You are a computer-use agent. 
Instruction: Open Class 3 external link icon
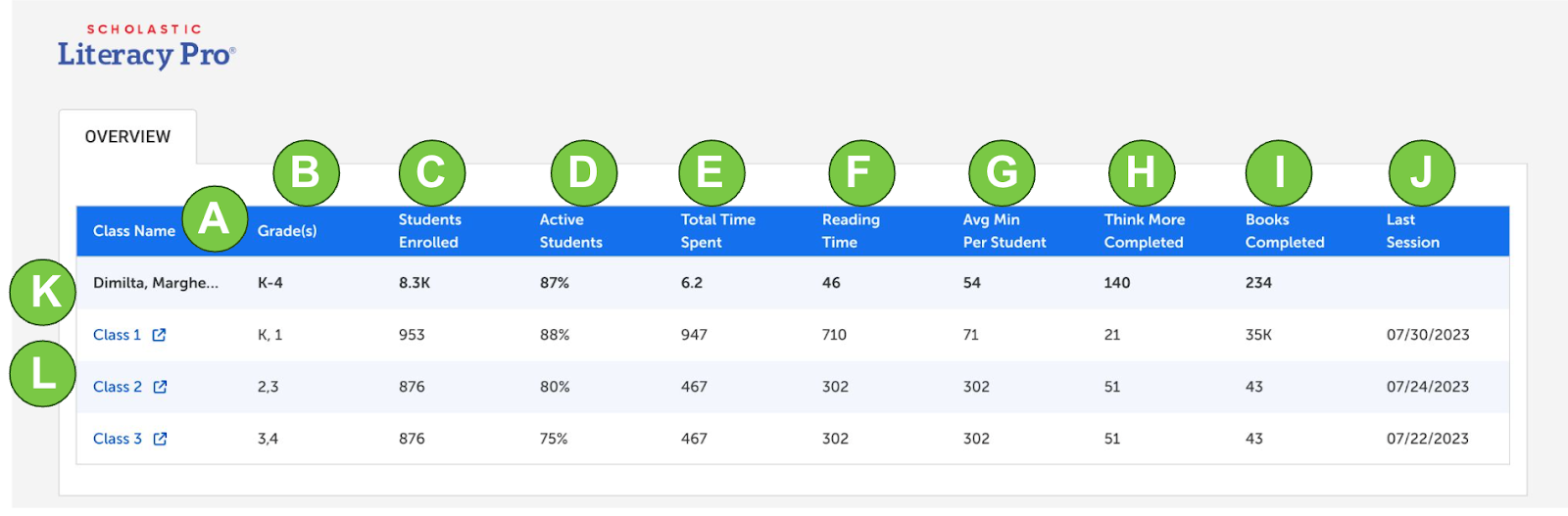[160, 439]
